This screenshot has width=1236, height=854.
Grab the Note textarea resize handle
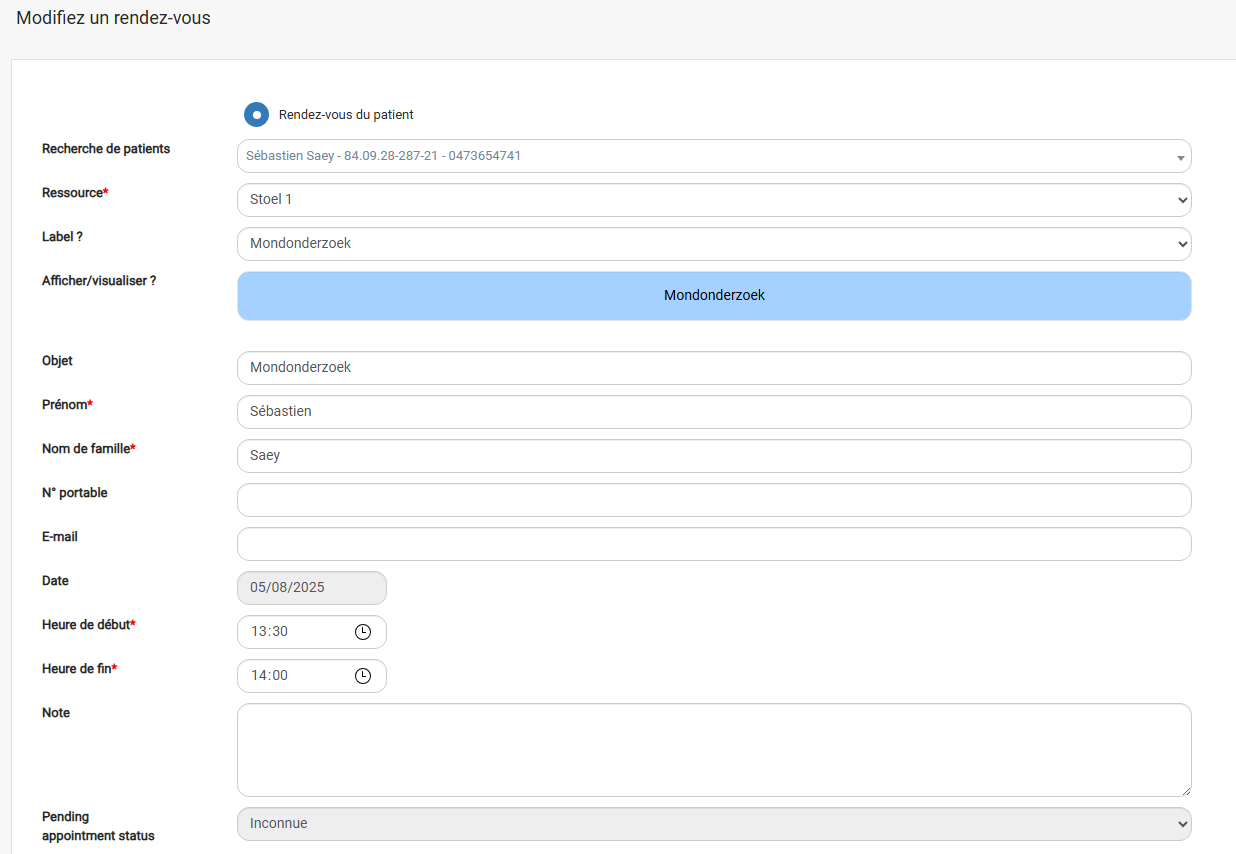[x=1185, y=790]
